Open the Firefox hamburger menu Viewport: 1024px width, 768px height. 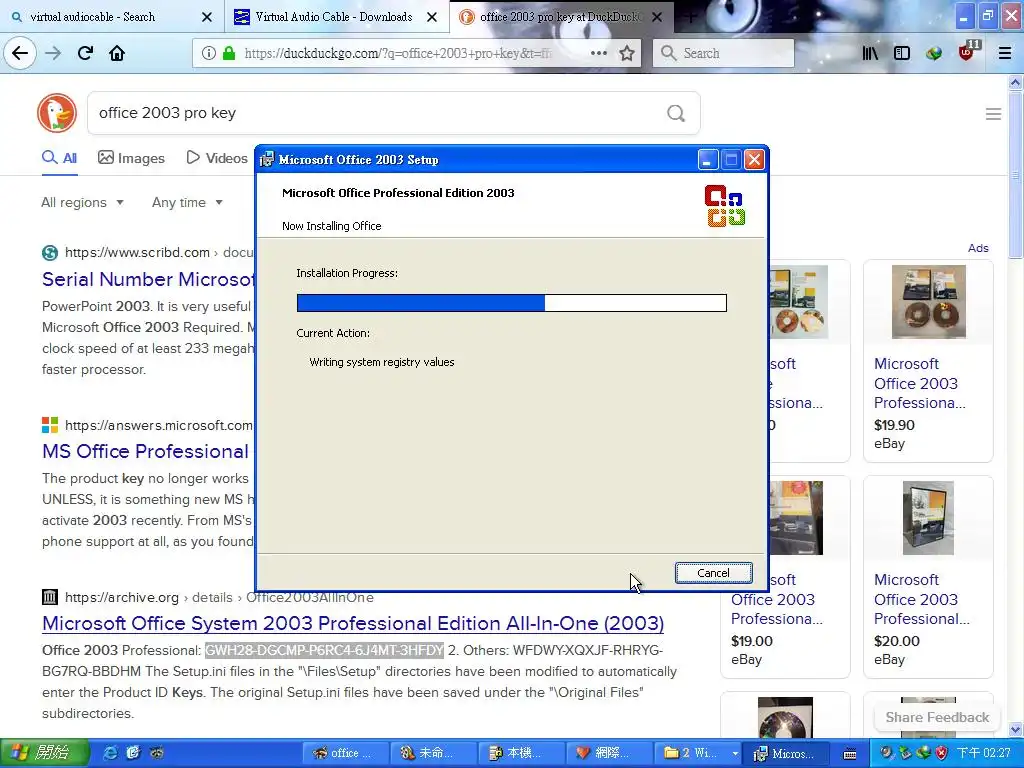tap(1005, 53)
